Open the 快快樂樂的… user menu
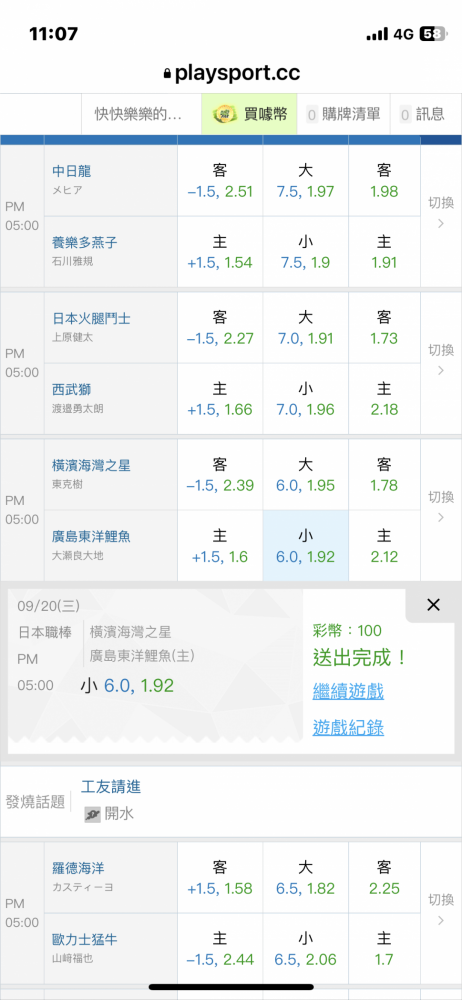 coord(138,114)
